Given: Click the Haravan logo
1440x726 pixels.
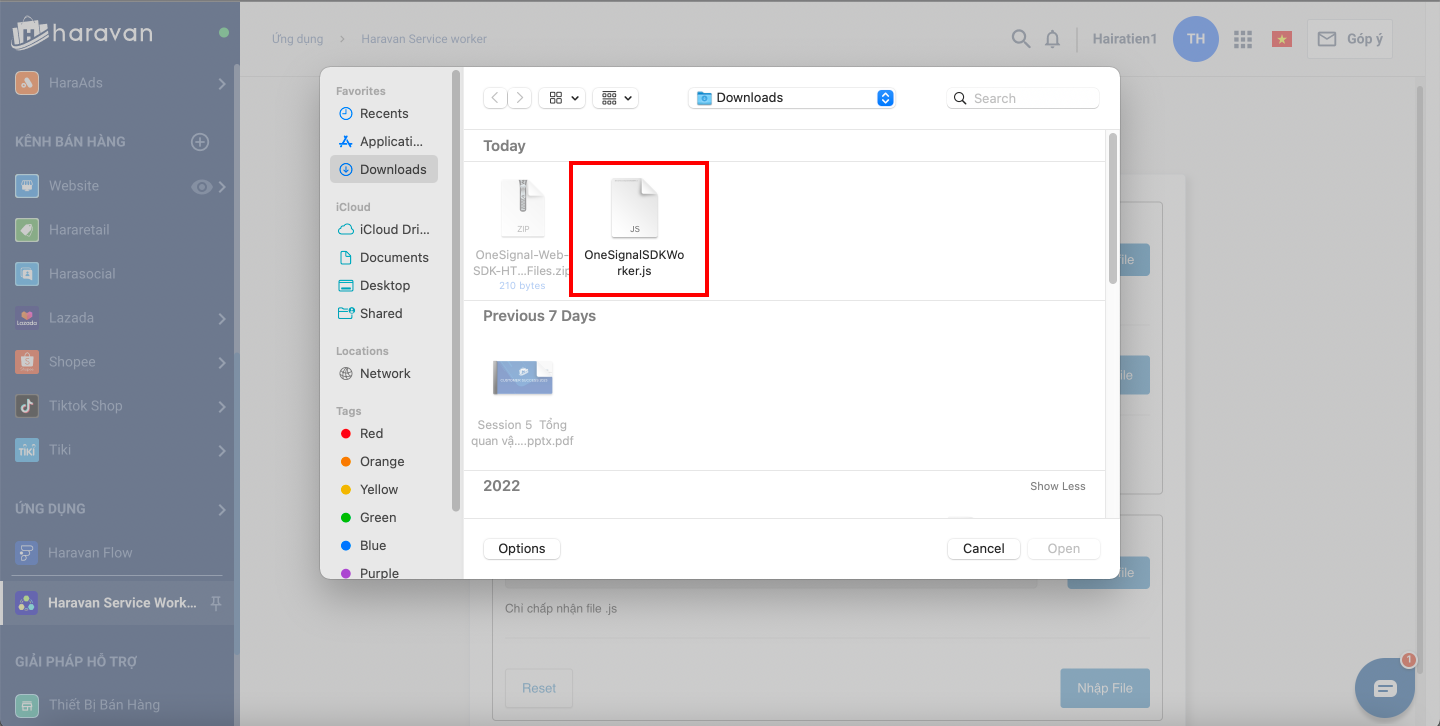Looking at the screenshot, I should [82, 34].
